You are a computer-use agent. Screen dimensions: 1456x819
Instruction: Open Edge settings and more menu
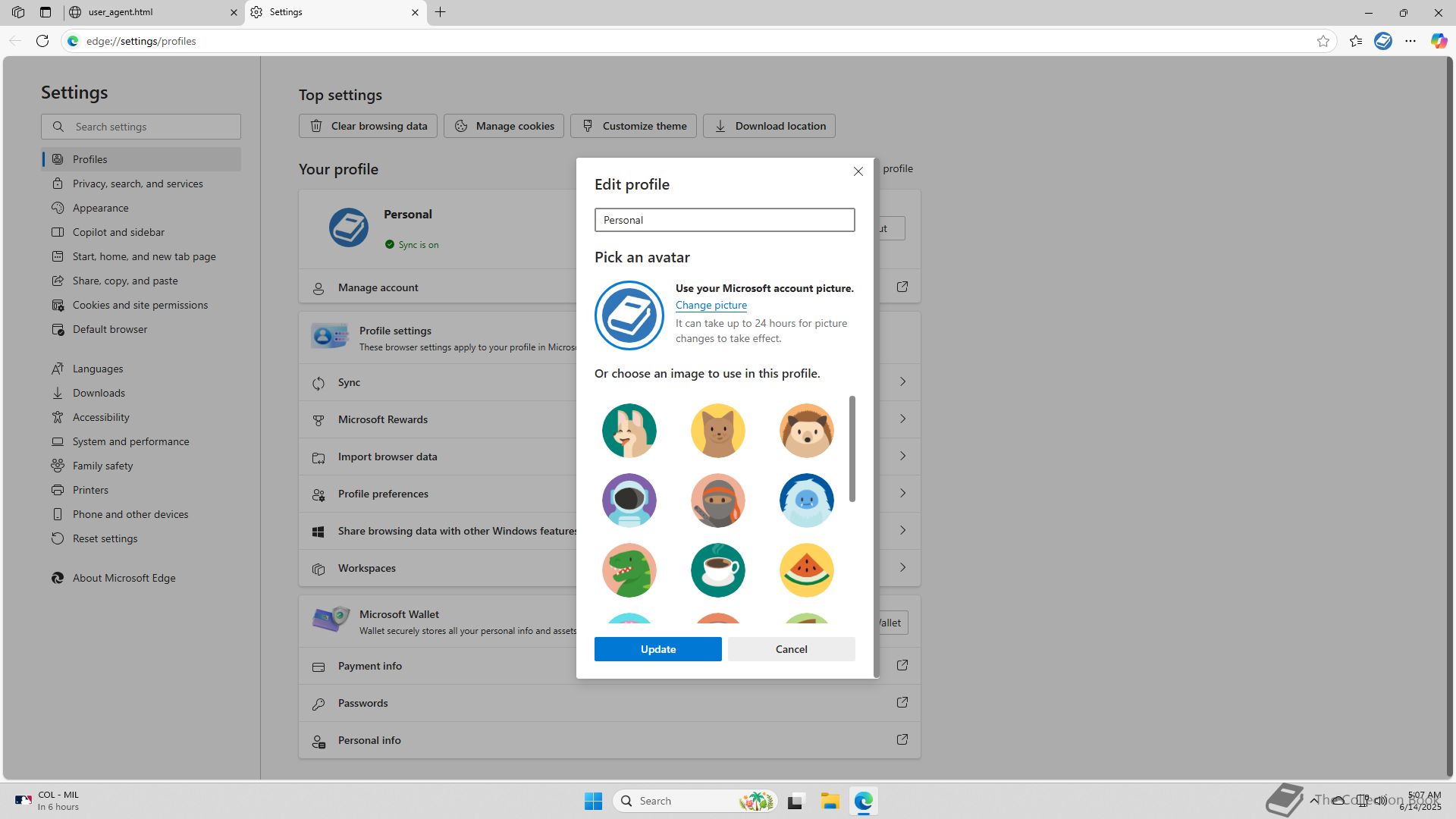pos(1410,41)
